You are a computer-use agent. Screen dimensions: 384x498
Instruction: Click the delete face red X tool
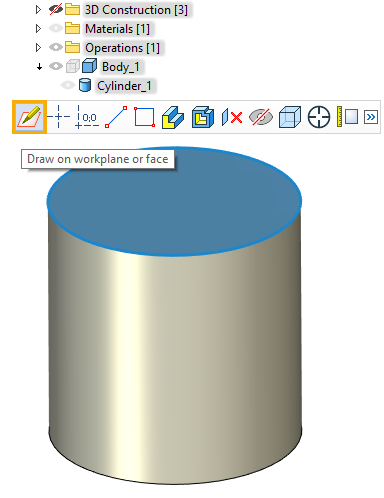pos(232,117)
